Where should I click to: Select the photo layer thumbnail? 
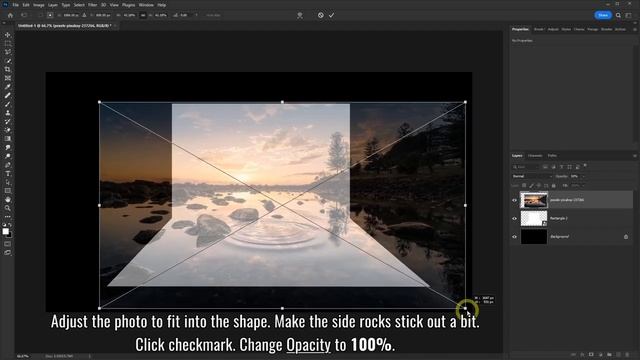pos(534,200)
